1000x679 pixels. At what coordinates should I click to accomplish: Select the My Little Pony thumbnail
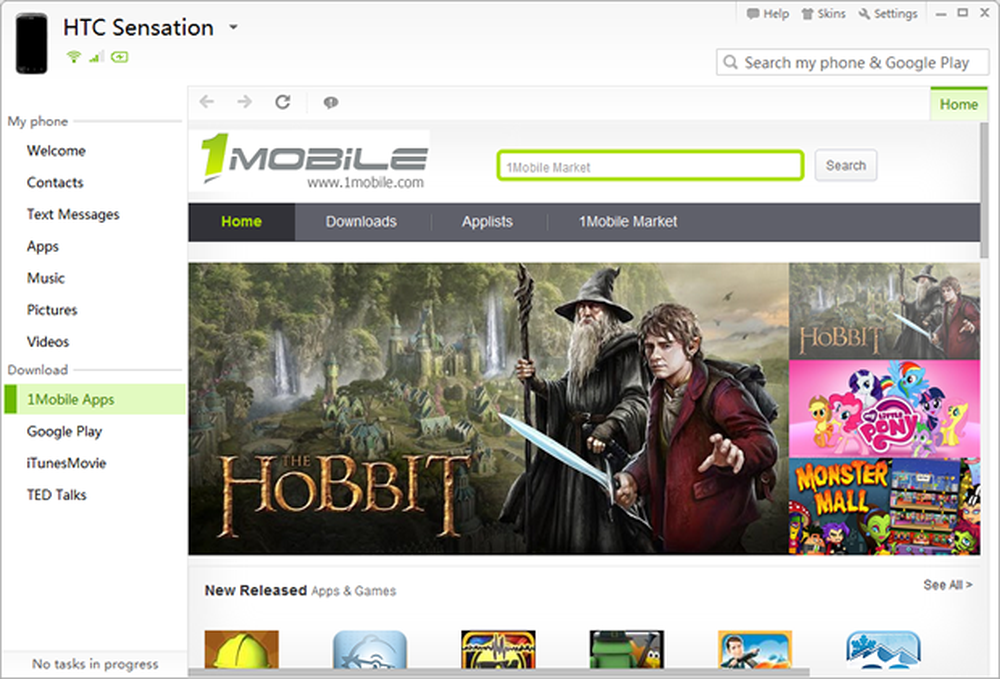pyautogui.click(x=884, y=409)
